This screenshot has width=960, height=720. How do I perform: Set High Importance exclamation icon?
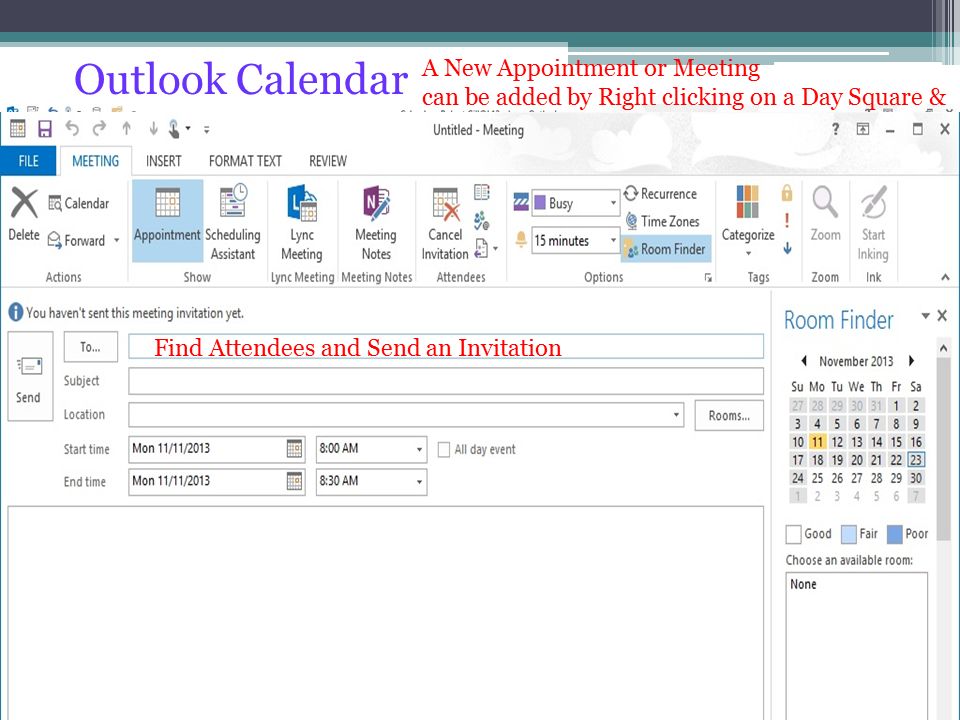pos(787,220)
